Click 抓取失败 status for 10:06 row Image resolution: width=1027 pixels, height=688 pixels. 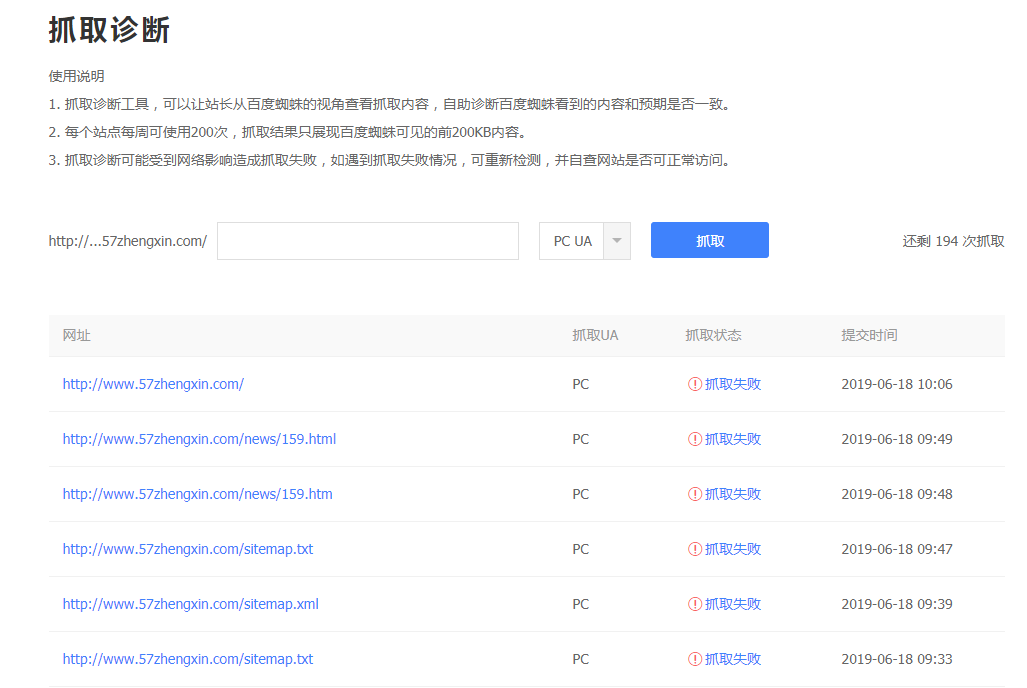732,384
